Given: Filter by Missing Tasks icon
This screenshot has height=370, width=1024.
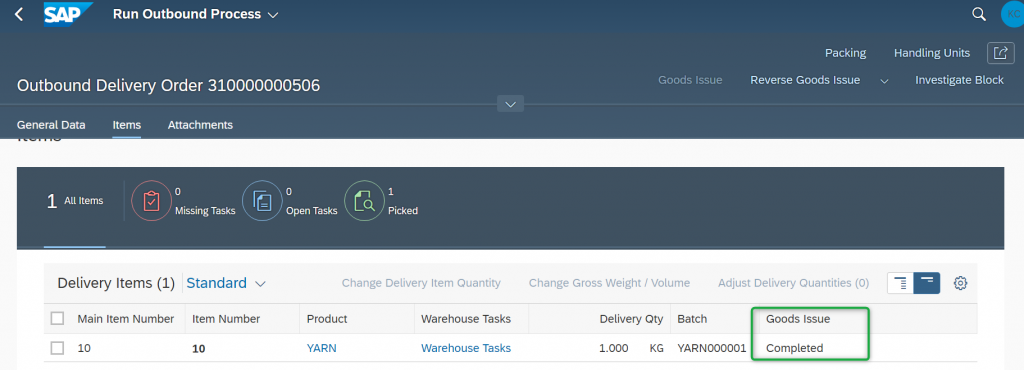Looking at the screenshot, I should (151, 201).
